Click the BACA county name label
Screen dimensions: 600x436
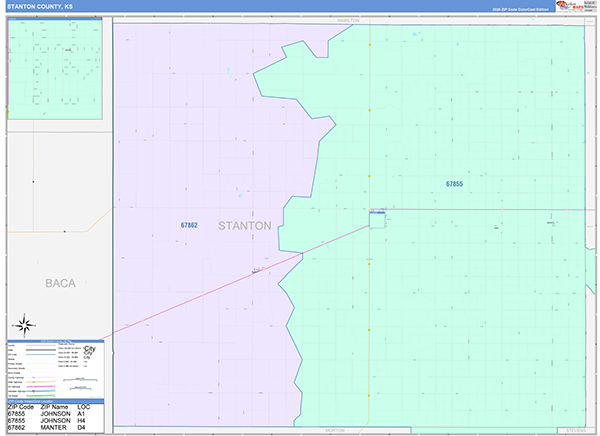coord(60,283)
